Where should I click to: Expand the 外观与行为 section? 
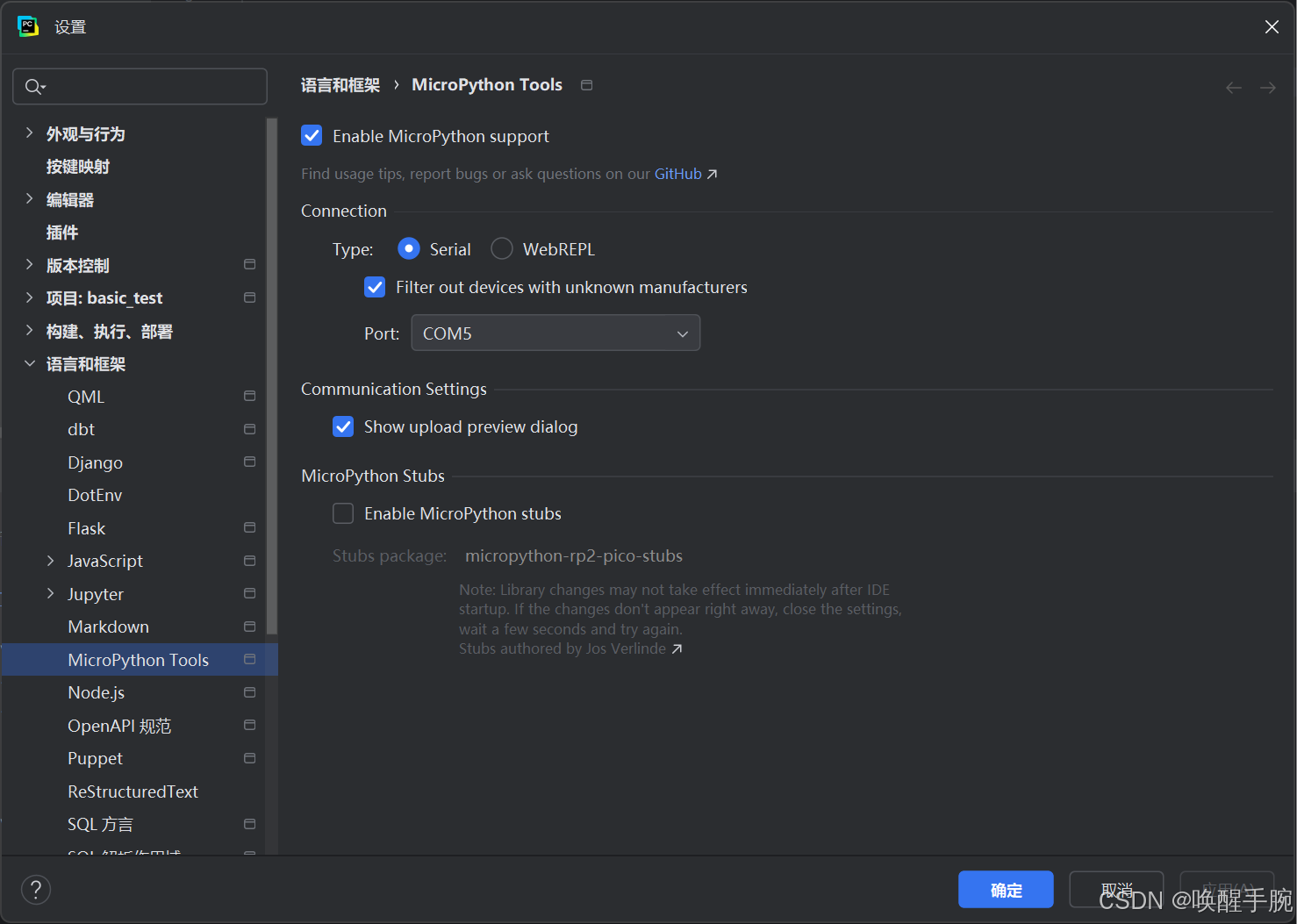tap(29, 133)
